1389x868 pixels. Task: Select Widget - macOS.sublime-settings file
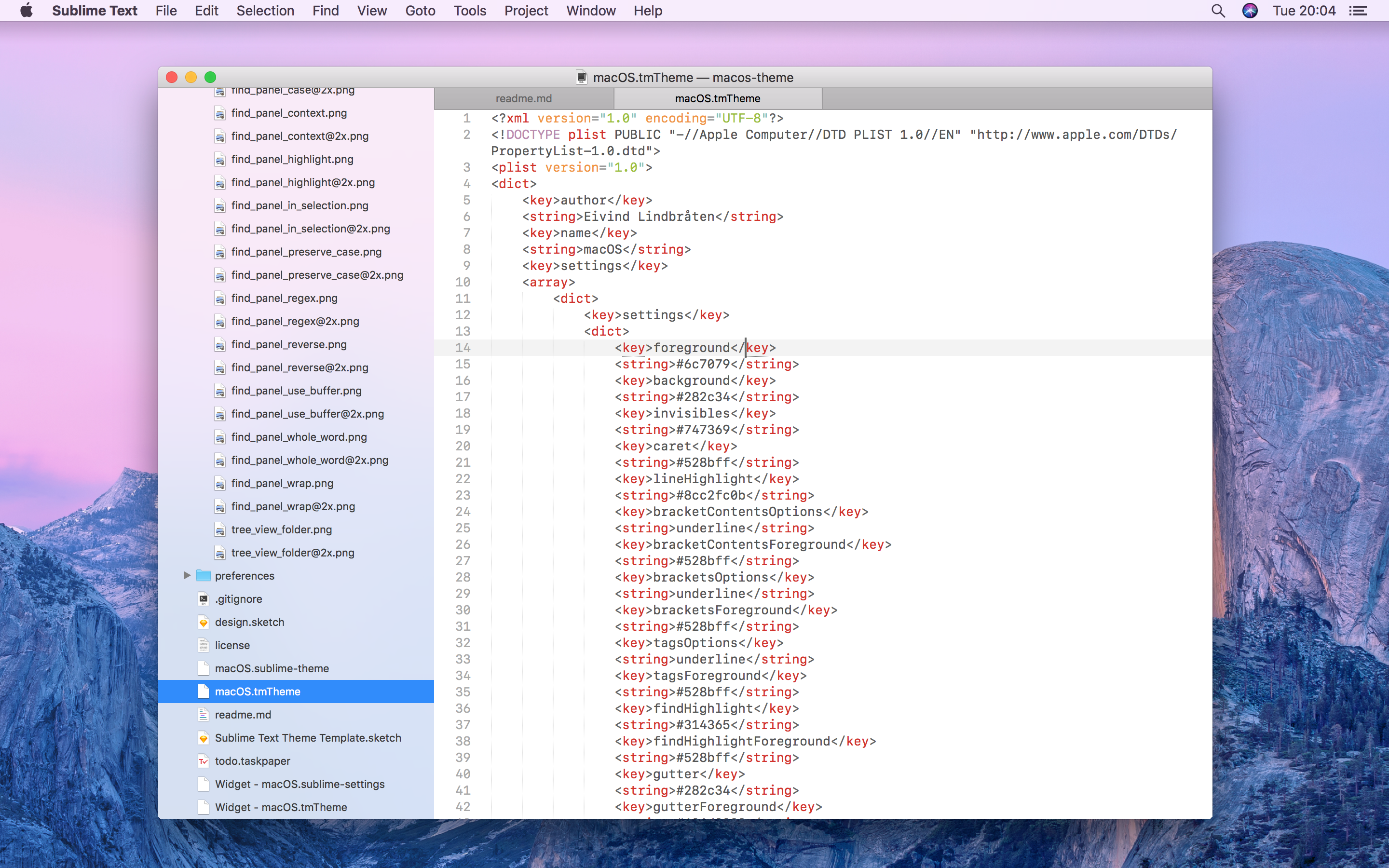click(299, 784)
